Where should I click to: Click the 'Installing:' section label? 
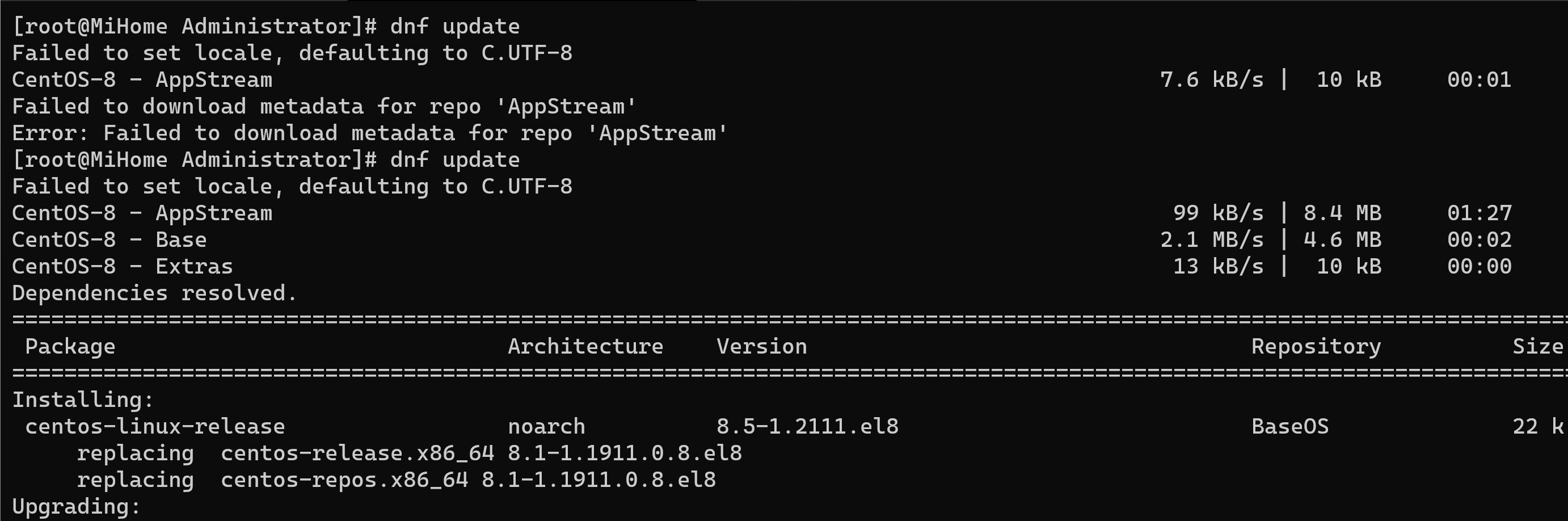pos(83,400)
